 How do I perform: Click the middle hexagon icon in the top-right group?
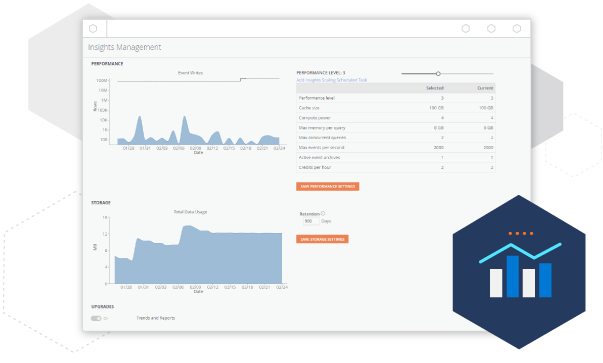(491, 28)
